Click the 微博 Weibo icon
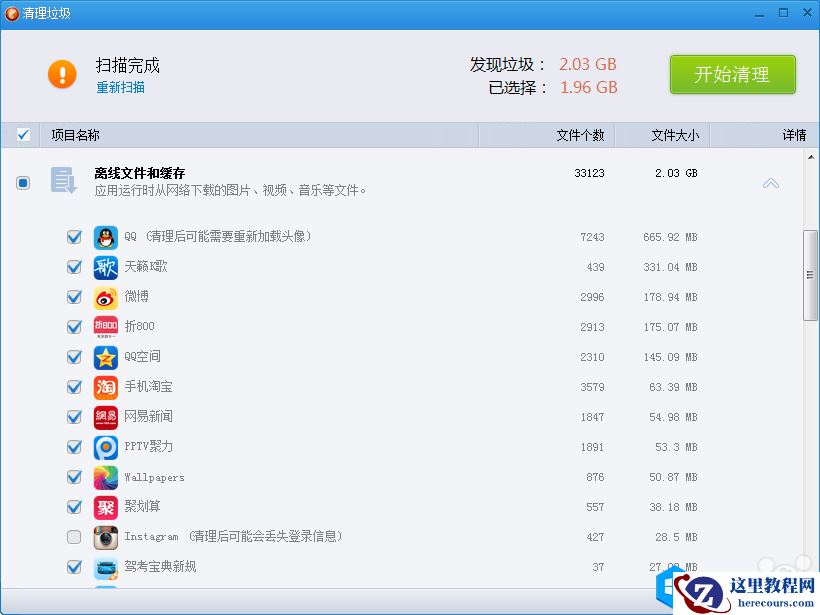This screenshot has width=820, height=615. point(105,297)
